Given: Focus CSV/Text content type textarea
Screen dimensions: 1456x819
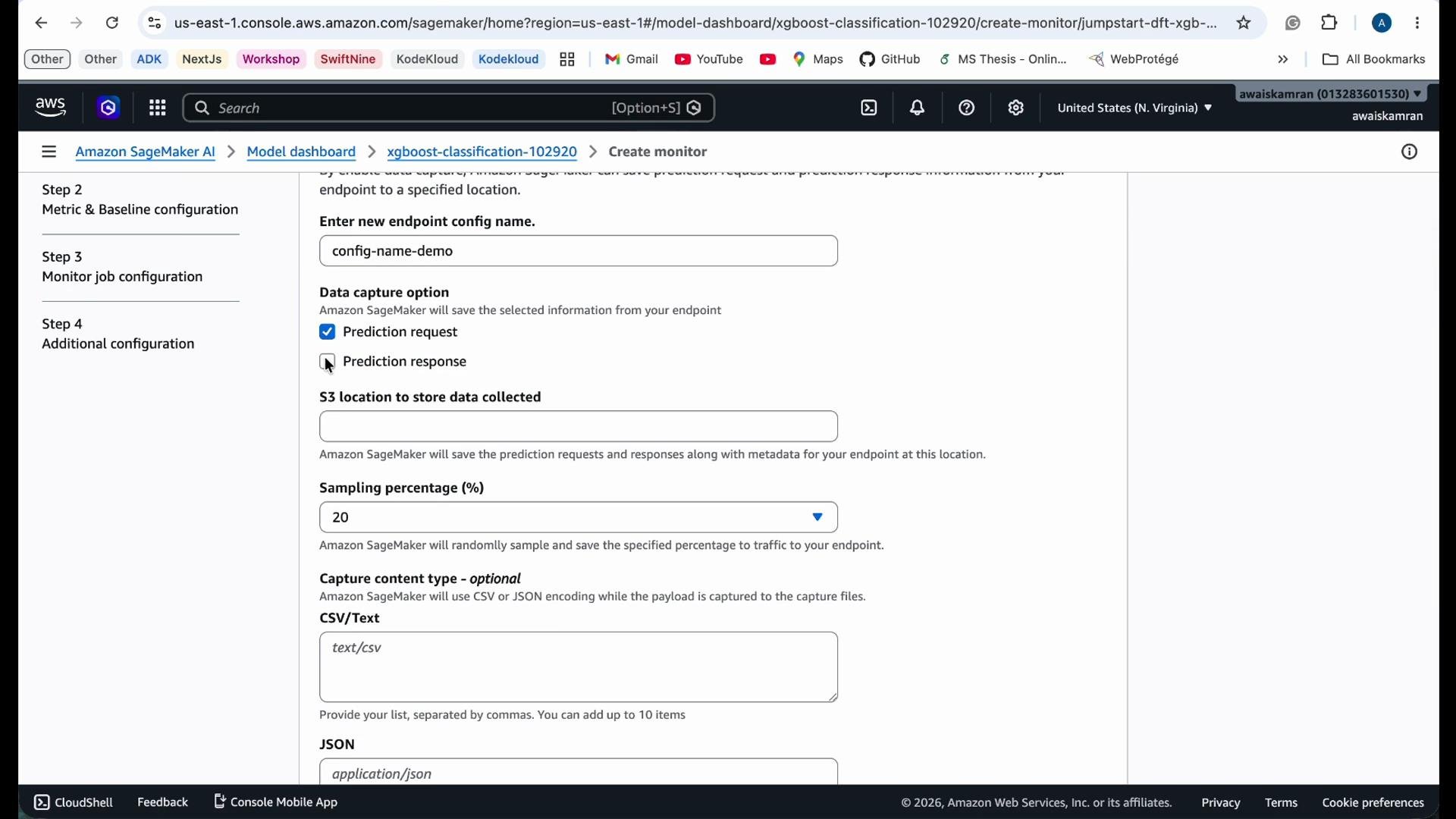Looking at the screenshot, I should [579, 668].
